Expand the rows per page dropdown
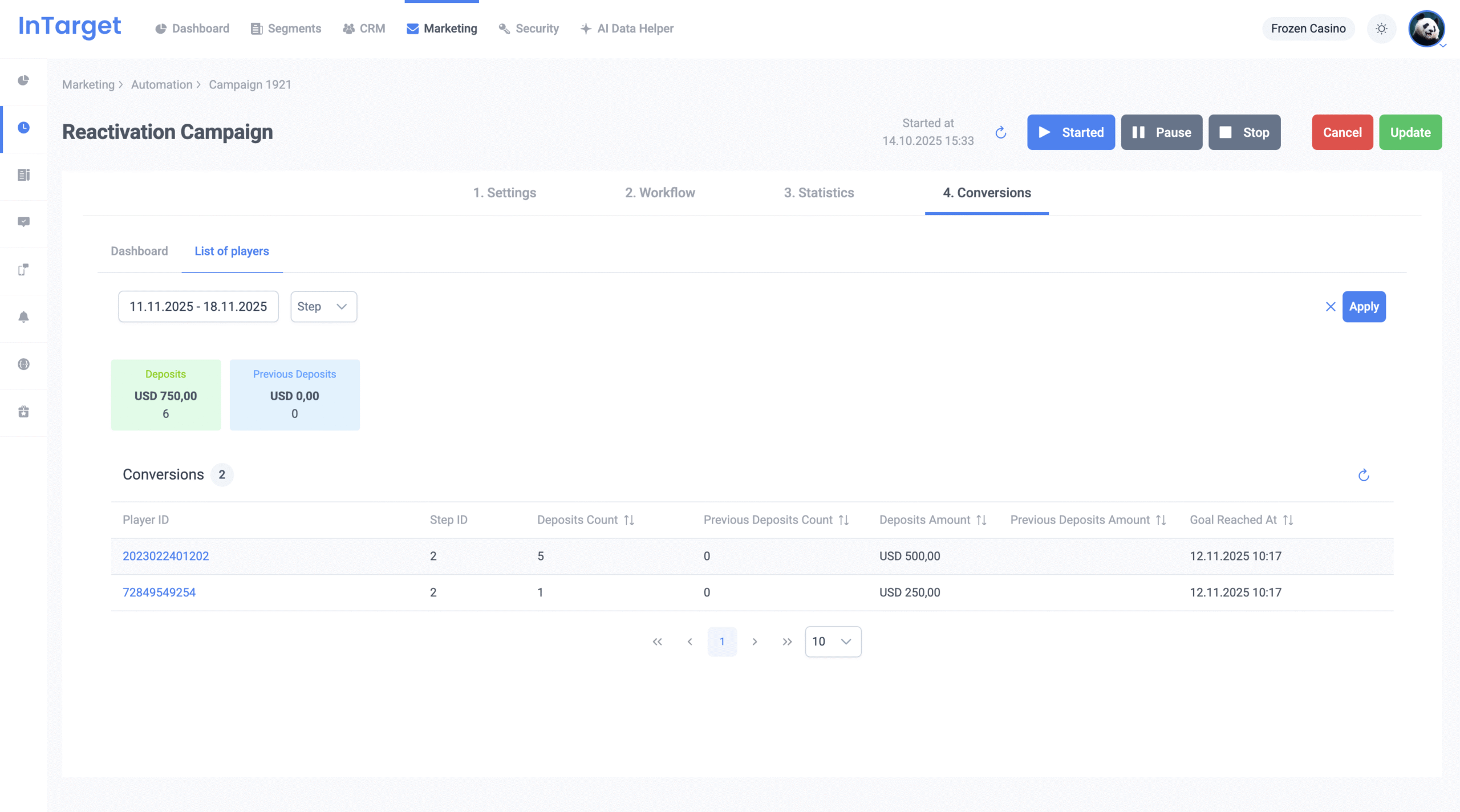This screenshot has height=812, width=1460. point(833,642)
